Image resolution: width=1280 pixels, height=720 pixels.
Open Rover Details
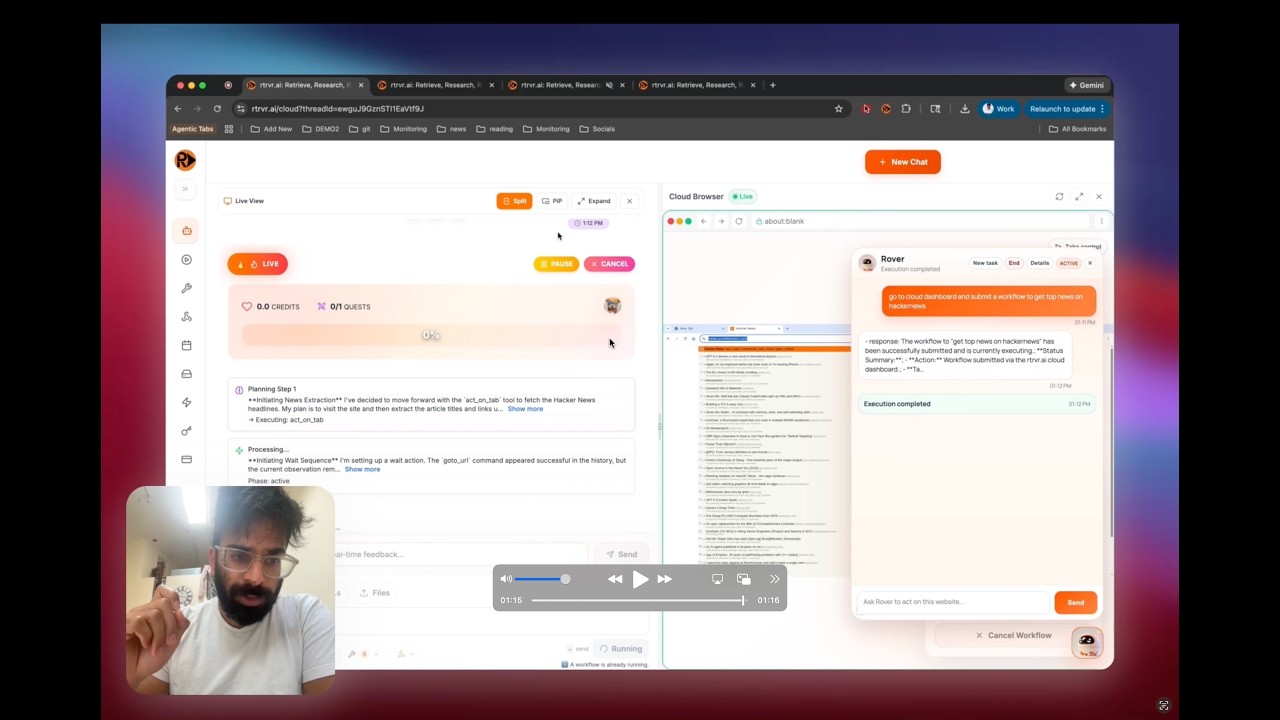[1040, 263]
